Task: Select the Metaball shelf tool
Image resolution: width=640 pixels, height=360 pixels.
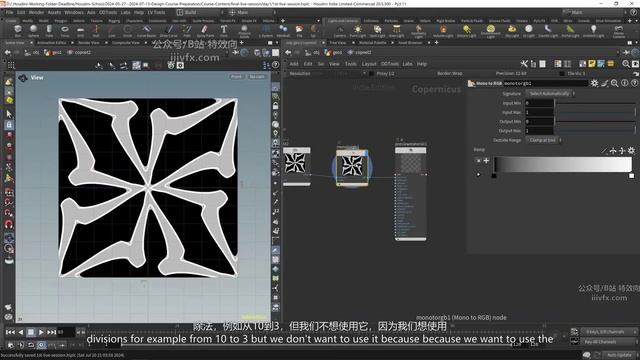Action: (283, 31)
